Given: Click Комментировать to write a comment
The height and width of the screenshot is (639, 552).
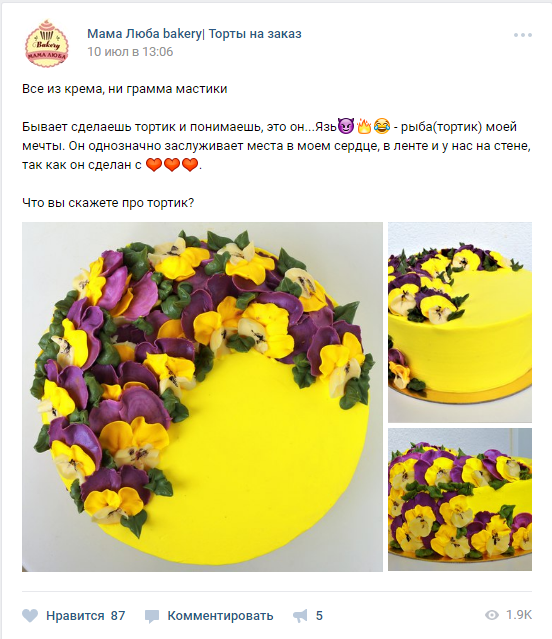Looking at the screenshot, I should point(220,615).
